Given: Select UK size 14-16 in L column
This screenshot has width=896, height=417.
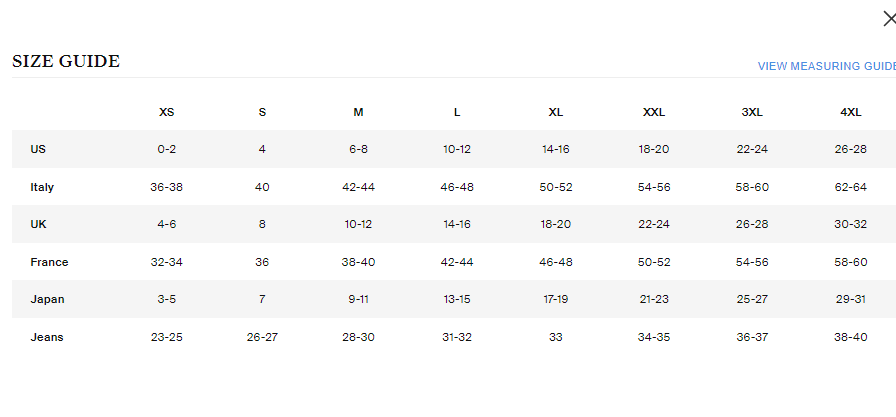Looking at the screenshot, I should coord(457,224).
